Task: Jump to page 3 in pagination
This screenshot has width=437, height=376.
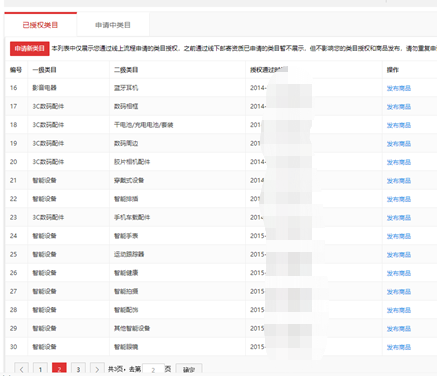Action: (78, 369)
